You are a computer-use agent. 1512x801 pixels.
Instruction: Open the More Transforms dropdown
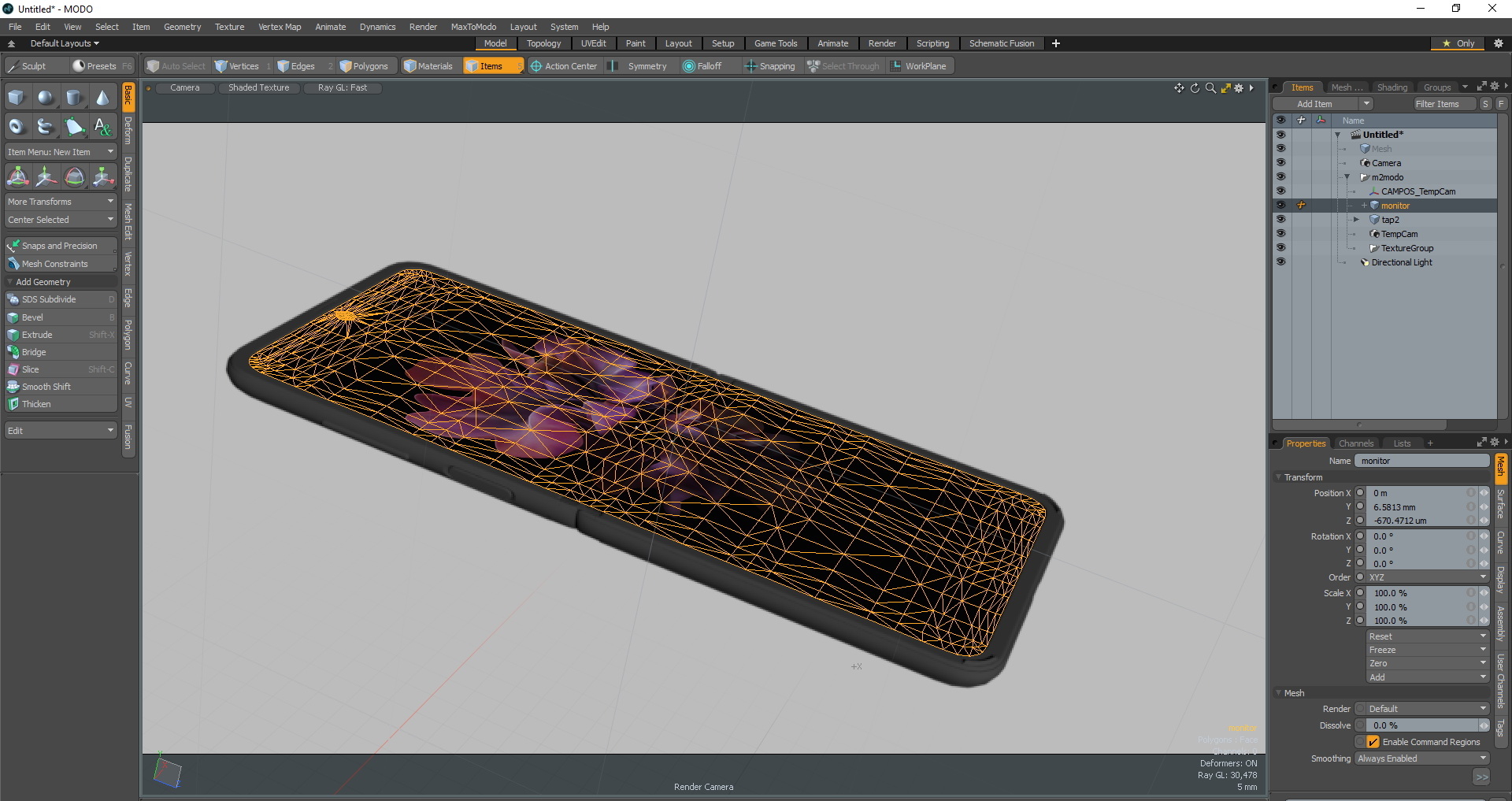(61, 202)
